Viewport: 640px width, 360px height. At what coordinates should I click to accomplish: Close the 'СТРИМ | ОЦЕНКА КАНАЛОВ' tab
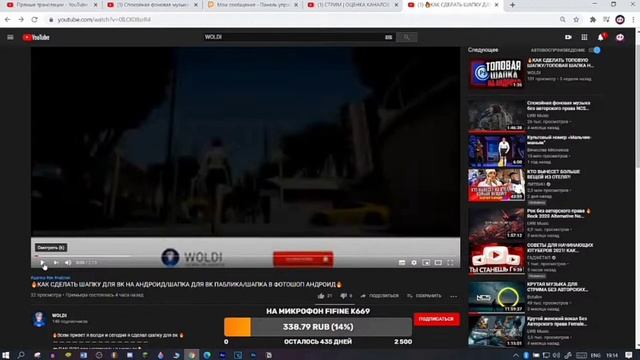396,5
